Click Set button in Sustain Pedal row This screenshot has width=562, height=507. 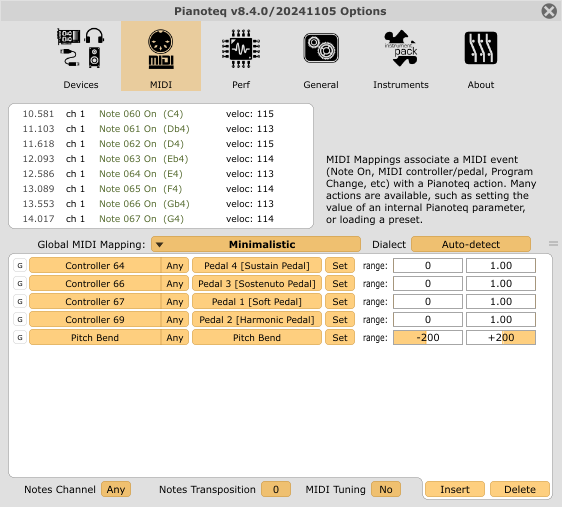340,266
